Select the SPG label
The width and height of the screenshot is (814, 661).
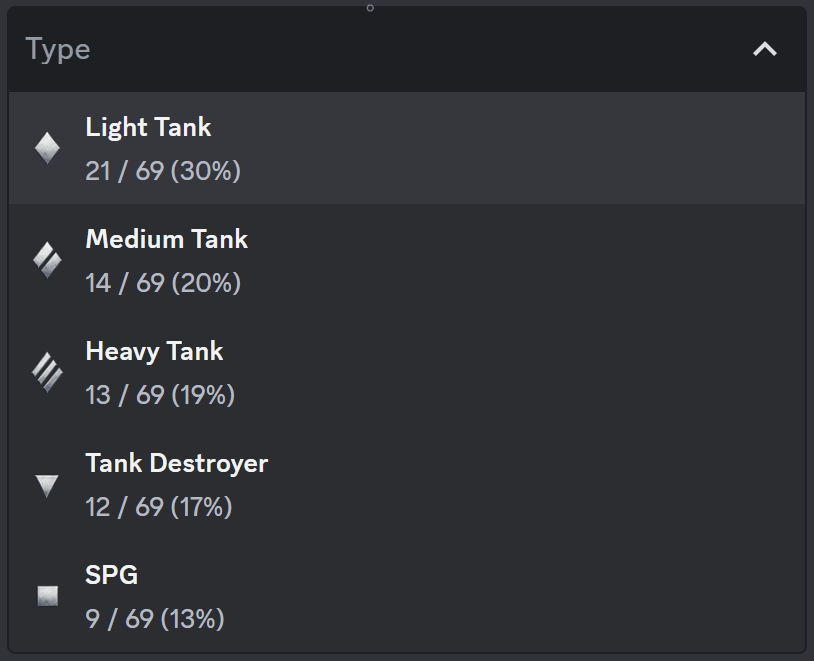point(112,575)
